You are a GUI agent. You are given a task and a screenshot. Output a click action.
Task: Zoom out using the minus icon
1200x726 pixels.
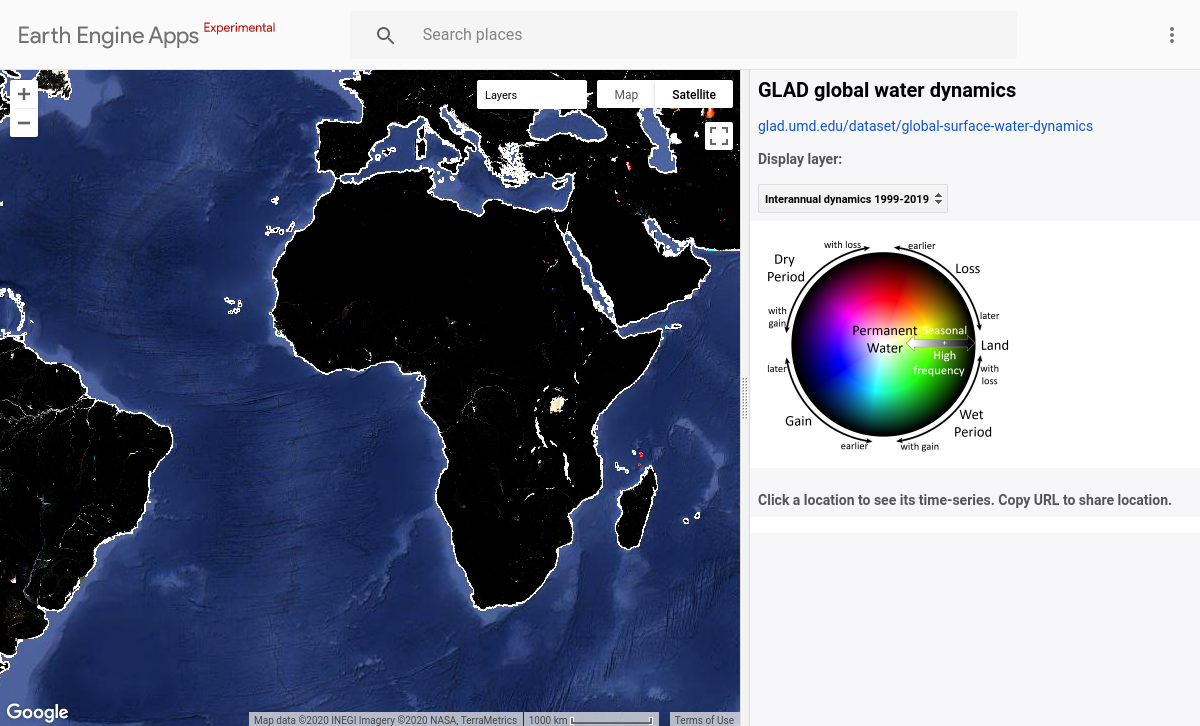pyautogui.click(x=23, y=122)
